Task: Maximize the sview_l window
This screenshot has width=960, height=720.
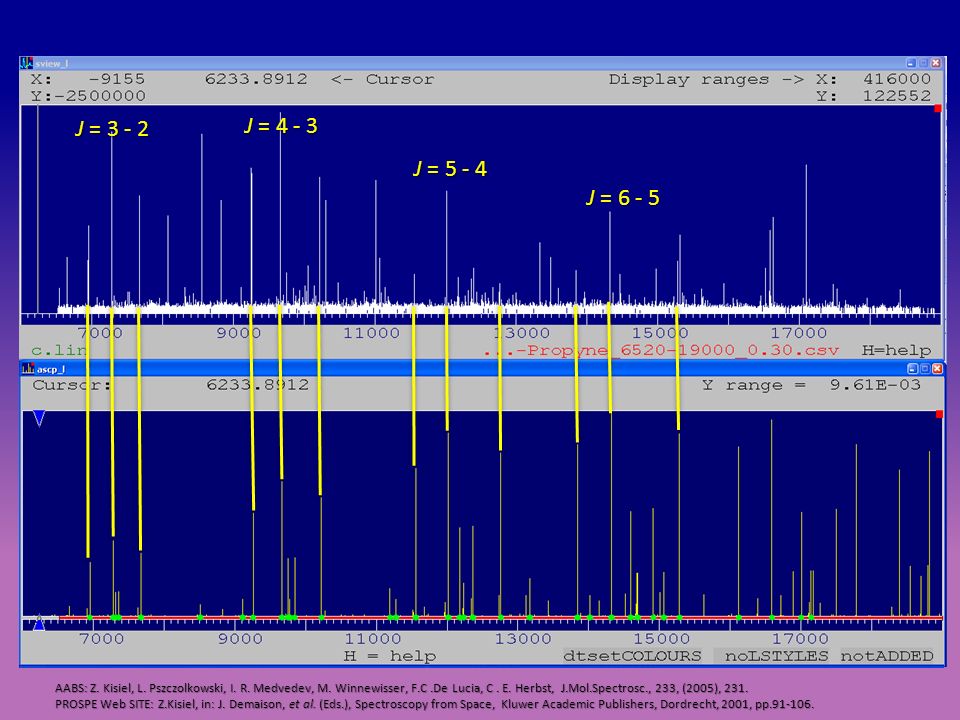Action: point(923,63)
